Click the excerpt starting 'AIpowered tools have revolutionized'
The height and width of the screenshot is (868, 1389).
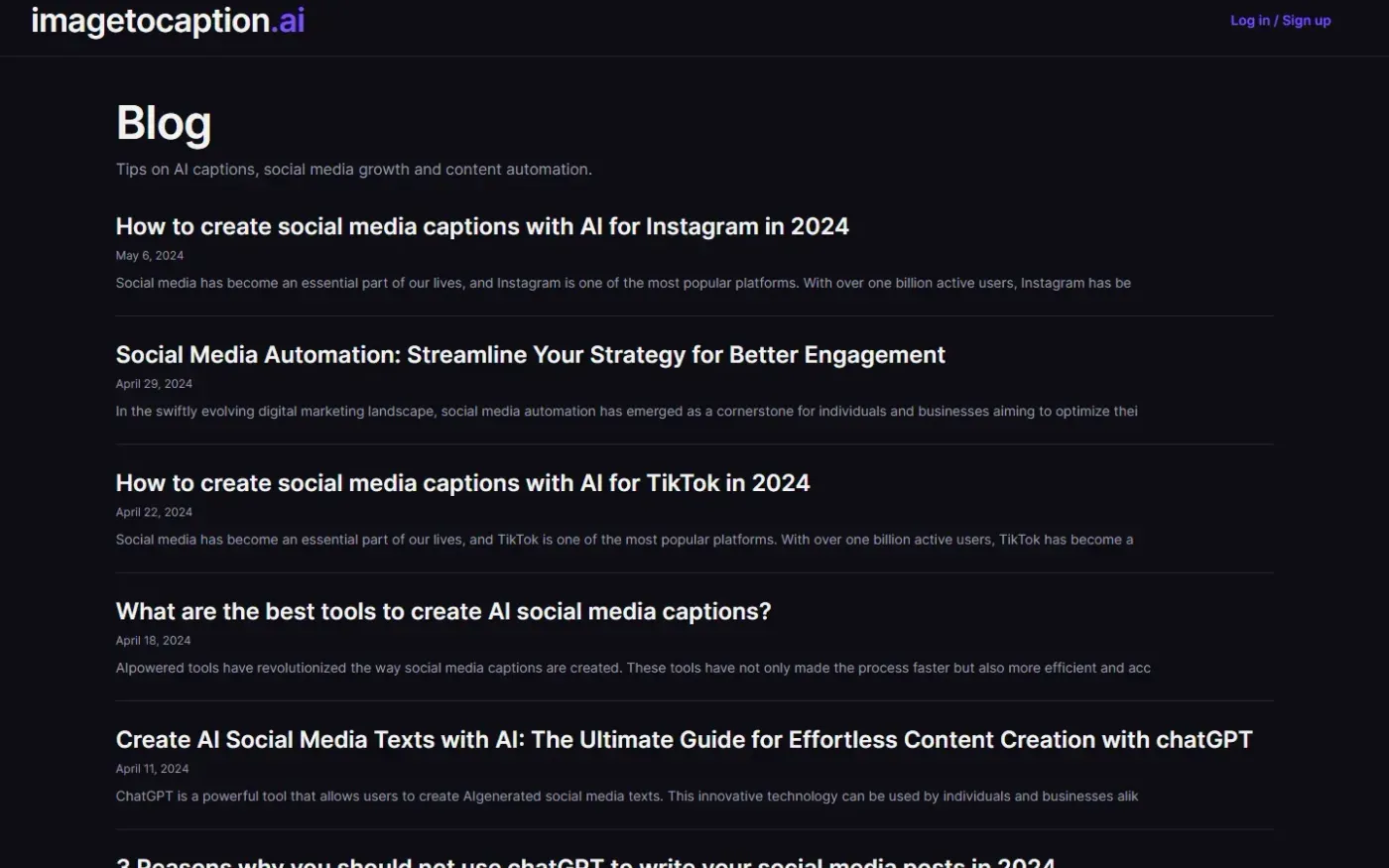click(633, 668)
